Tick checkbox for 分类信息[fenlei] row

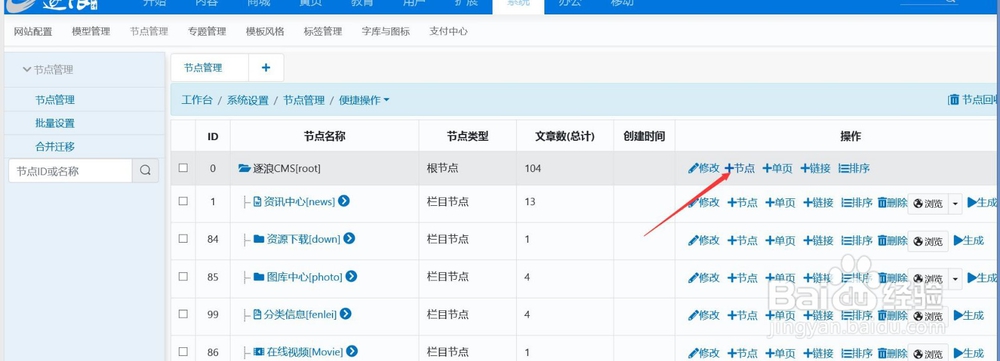point(183,314)
